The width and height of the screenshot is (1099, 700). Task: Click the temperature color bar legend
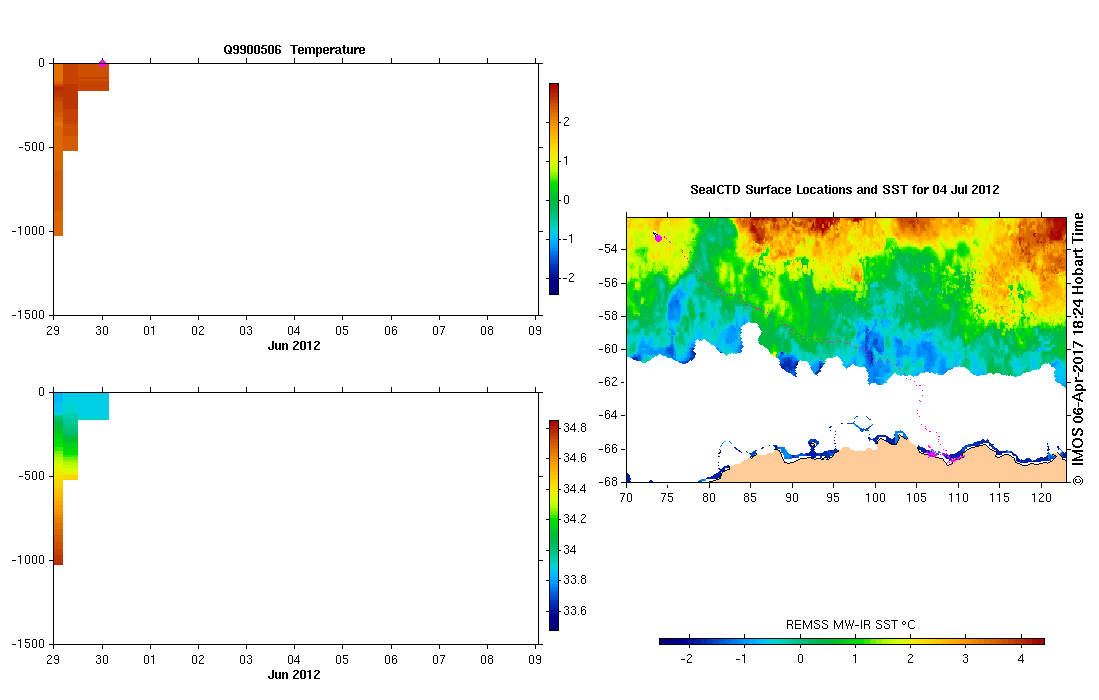click(x=554, y=188)
